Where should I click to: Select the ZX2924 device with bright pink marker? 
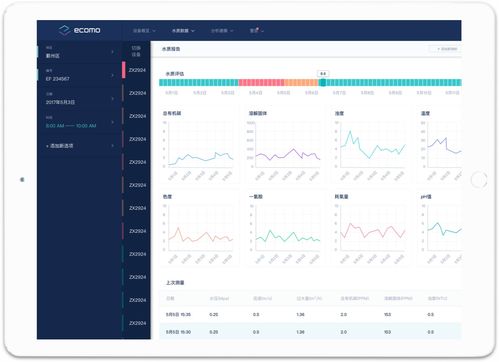[136, 70]
